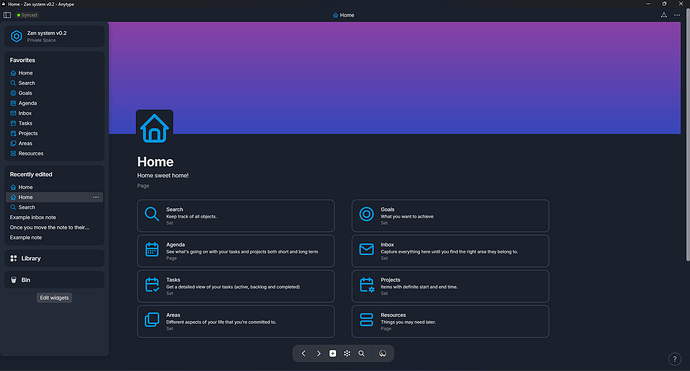The height and width of the screenshot is (371, 690).
Task: Open the Goals card link
Action: (450, 216)
